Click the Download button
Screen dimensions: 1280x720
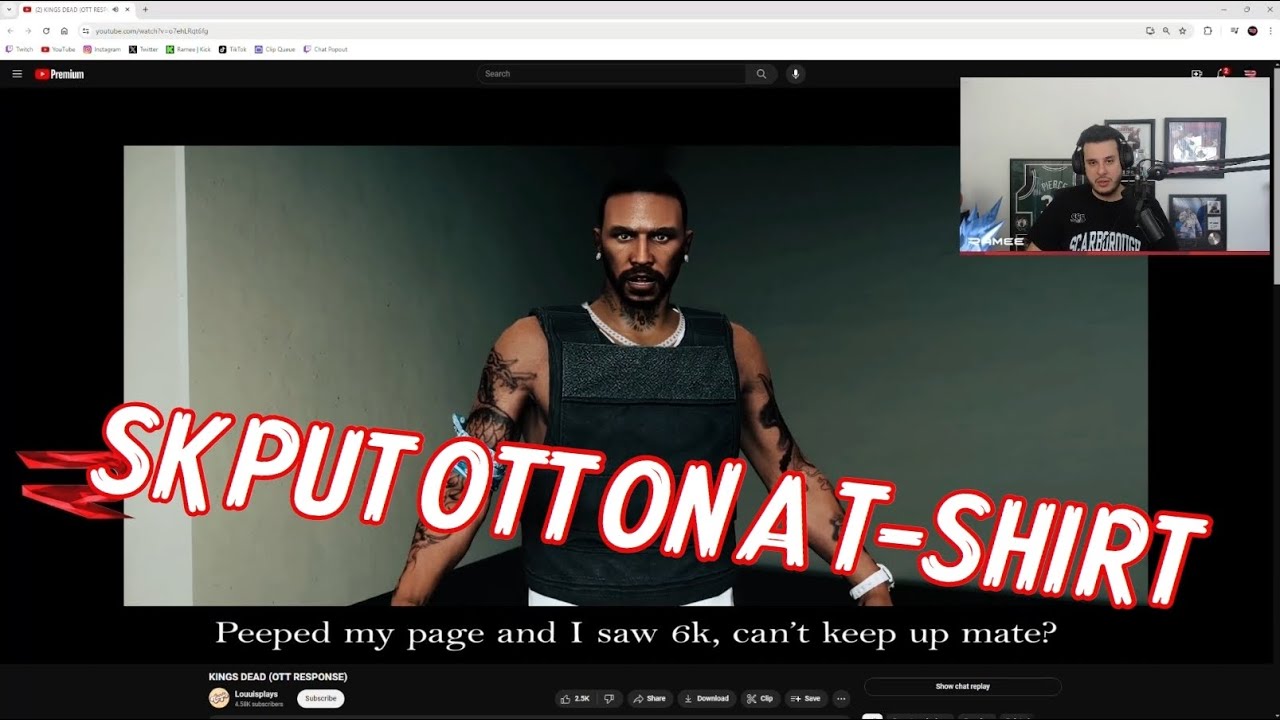click(706, 699)
